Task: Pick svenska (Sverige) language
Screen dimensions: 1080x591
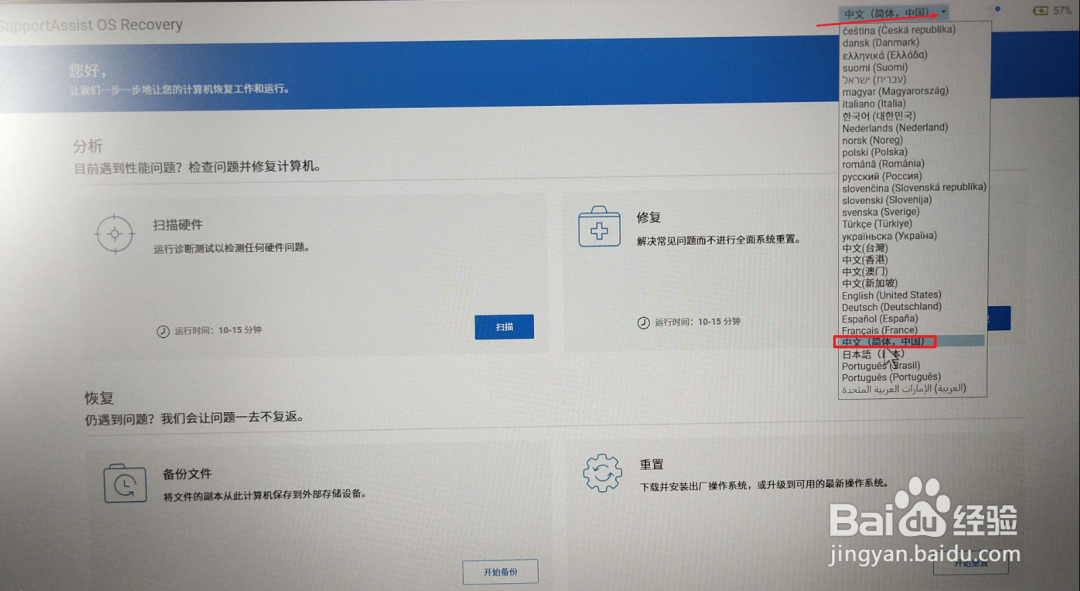Action: [880, 211]
